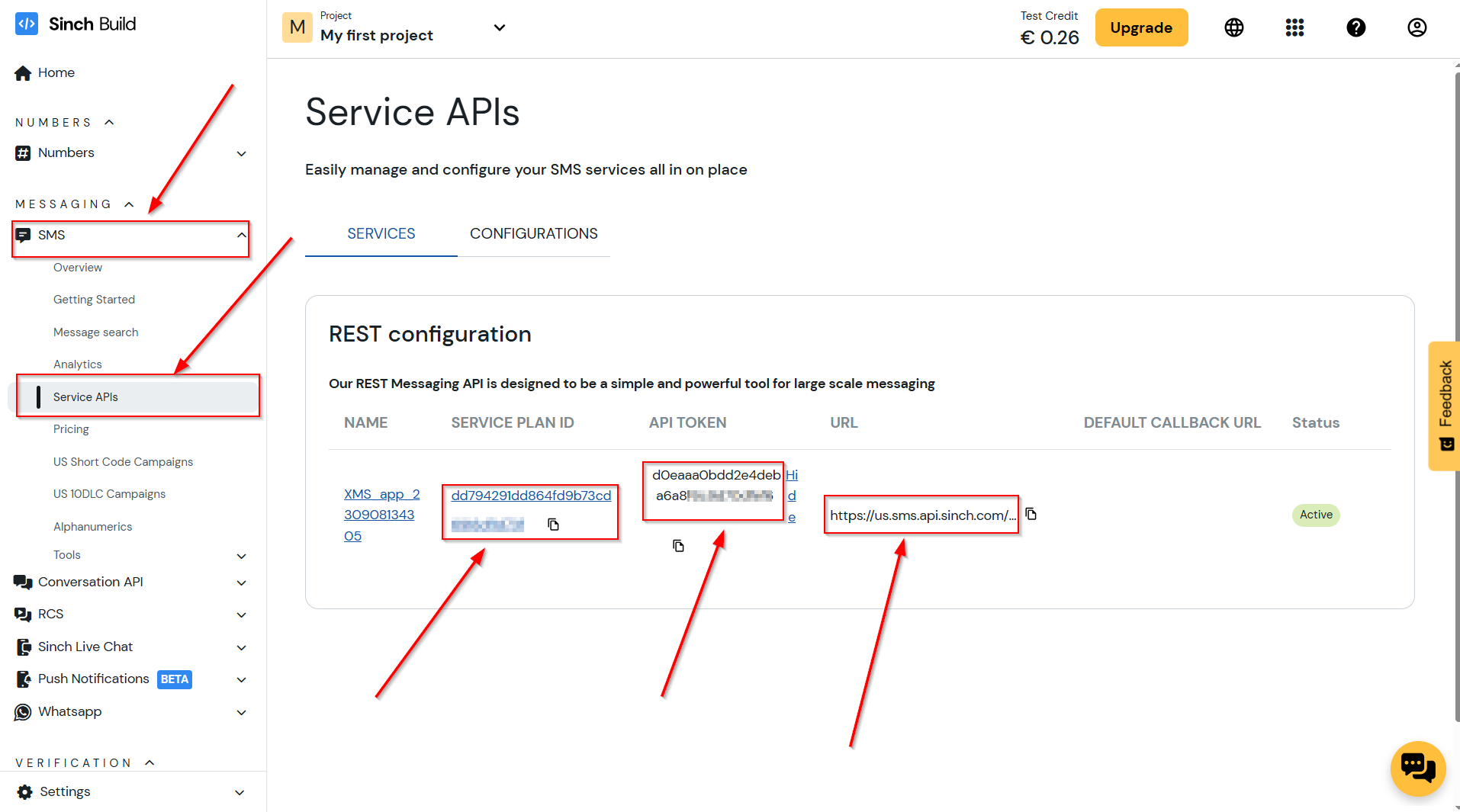This screenshot has width=1460, height=812.
Task: Open US Short Code Campaigns
Action: [x=123, y=462]
